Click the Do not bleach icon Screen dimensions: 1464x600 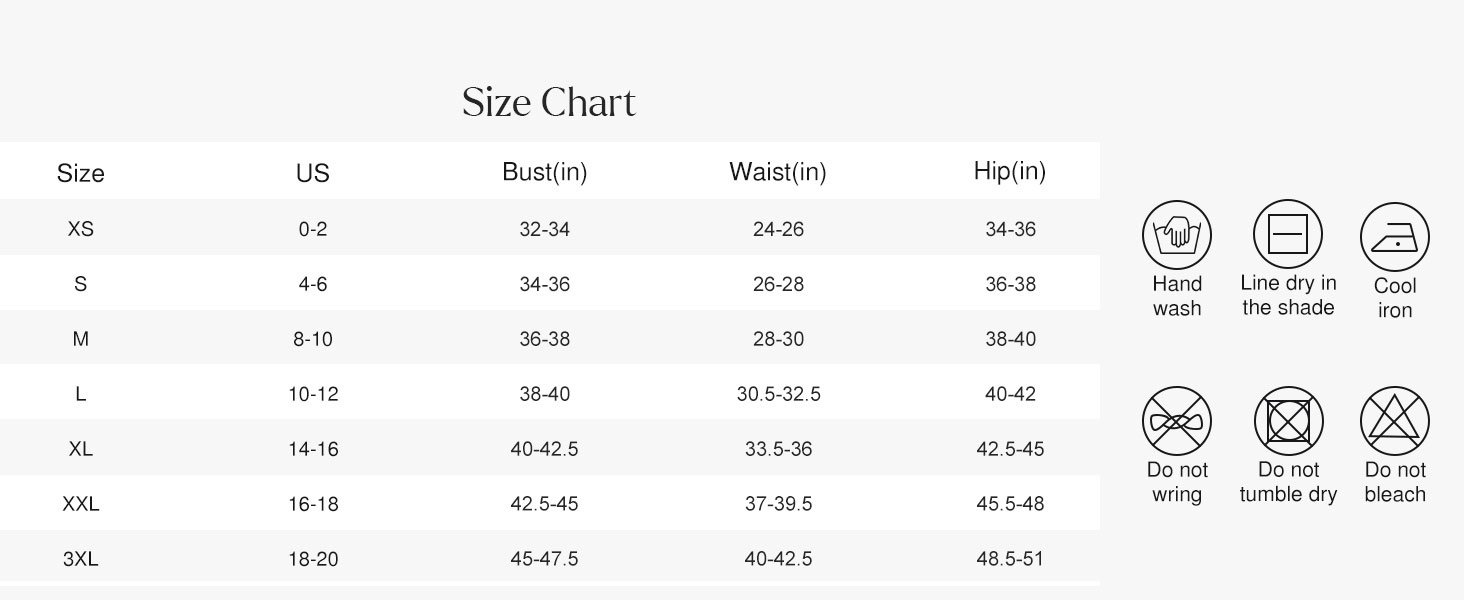pos(1395,422)
